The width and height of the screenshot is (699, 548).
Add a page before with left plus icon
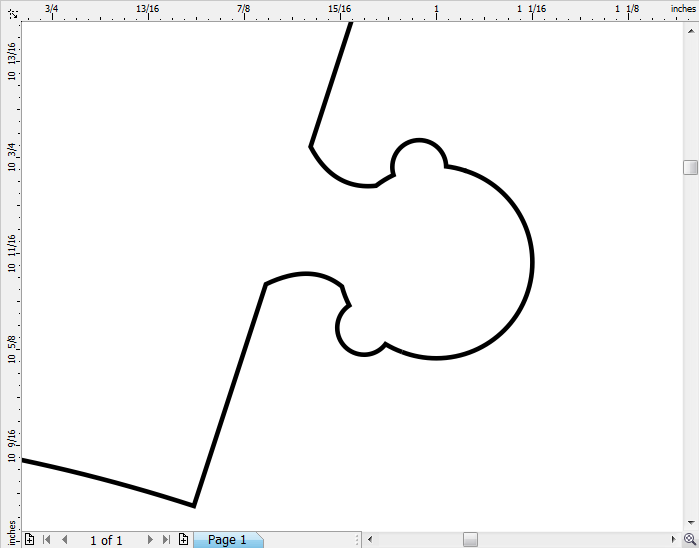[x=29, y=539]
